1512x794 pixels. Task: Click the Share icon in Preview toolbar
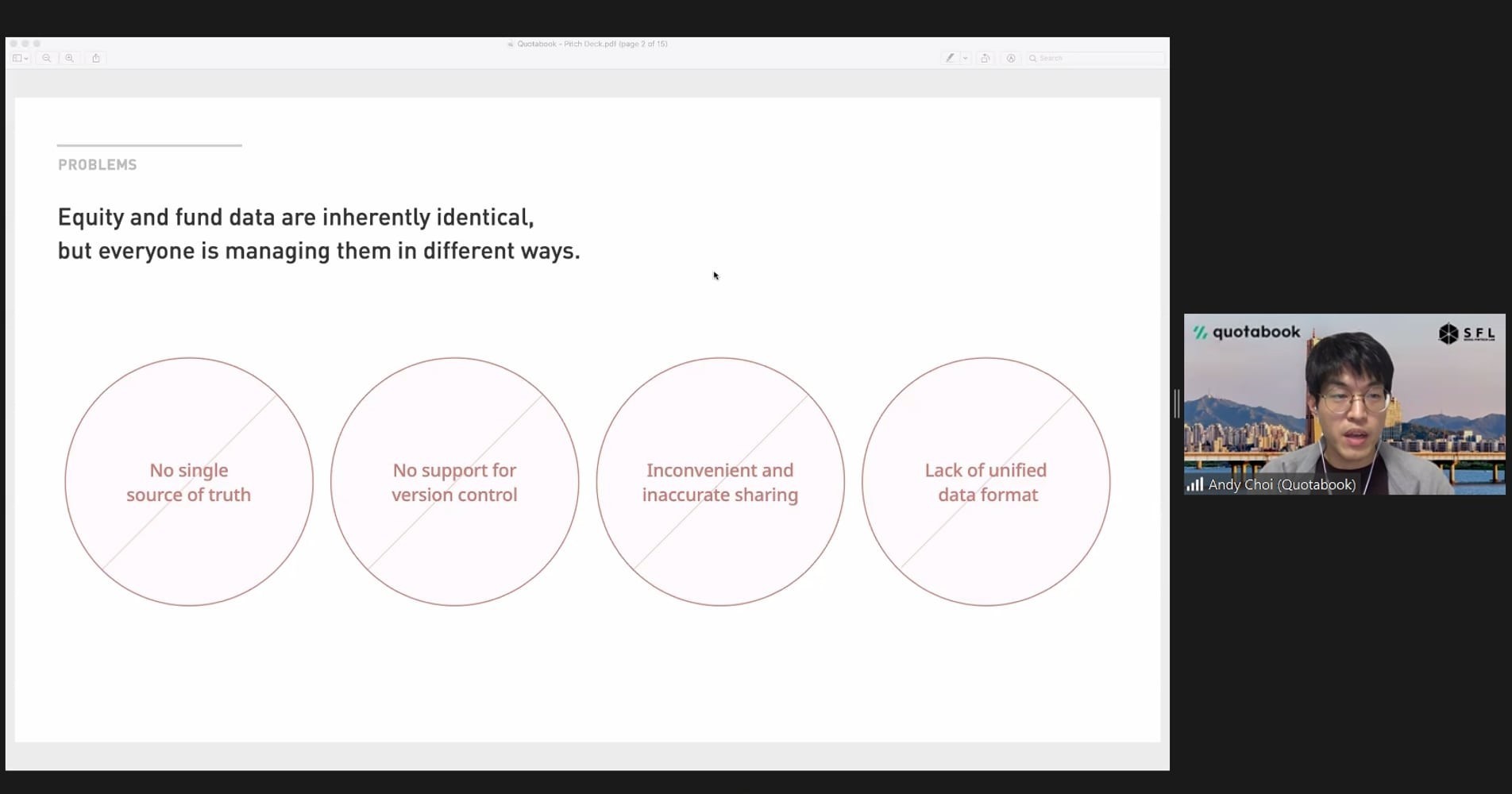tap(96, 58)
